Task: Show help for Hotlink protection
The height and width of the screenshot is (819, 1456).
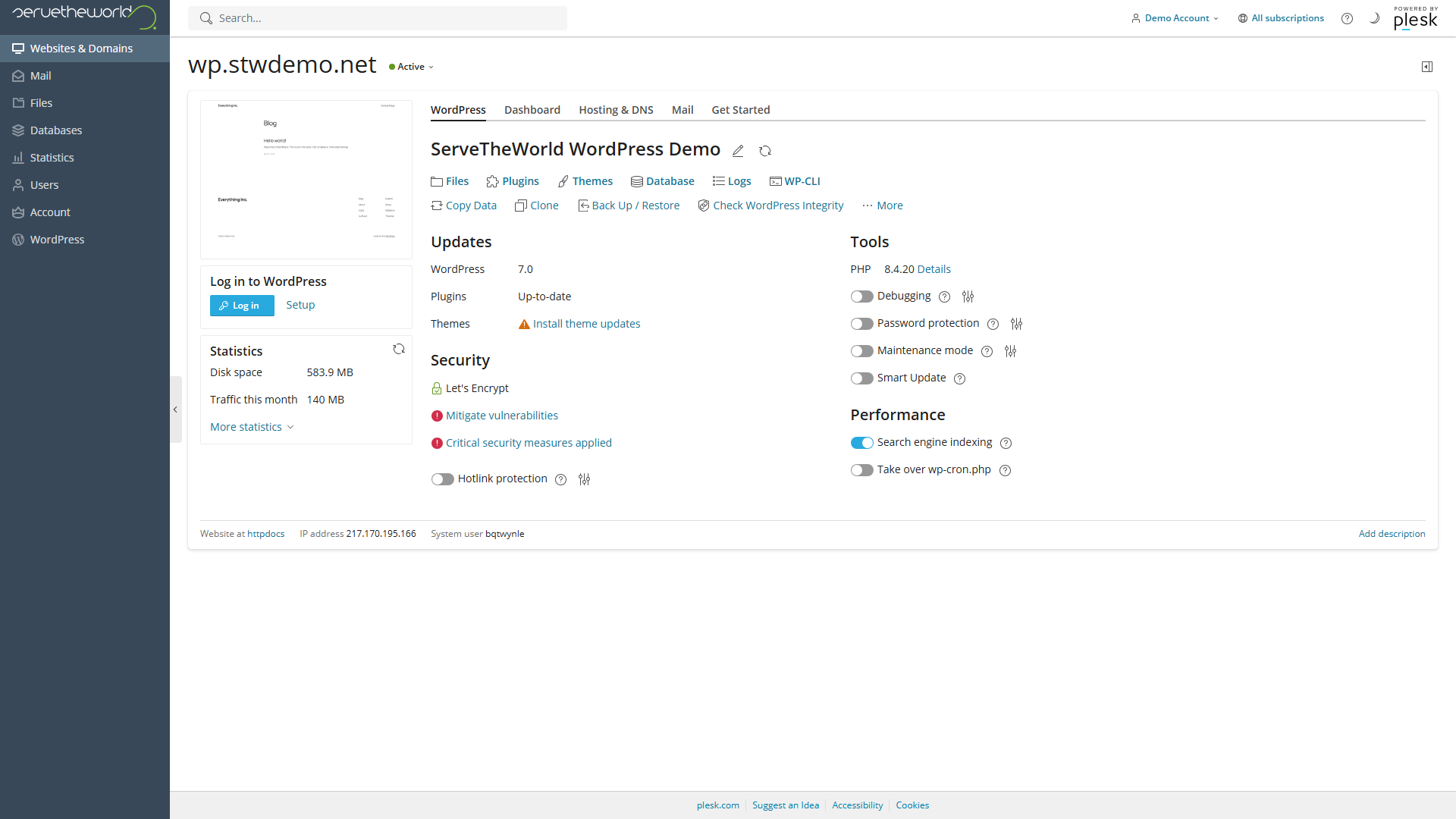Action: click(560, 479)
